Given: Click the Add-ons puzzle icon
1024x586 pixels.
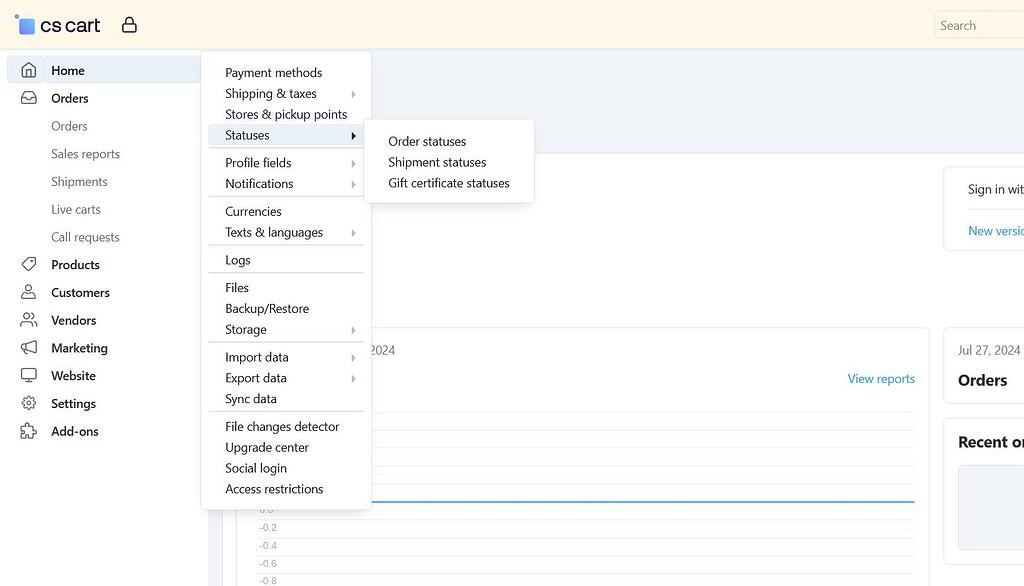Looking at the screenshot, I should click(27, 431).
